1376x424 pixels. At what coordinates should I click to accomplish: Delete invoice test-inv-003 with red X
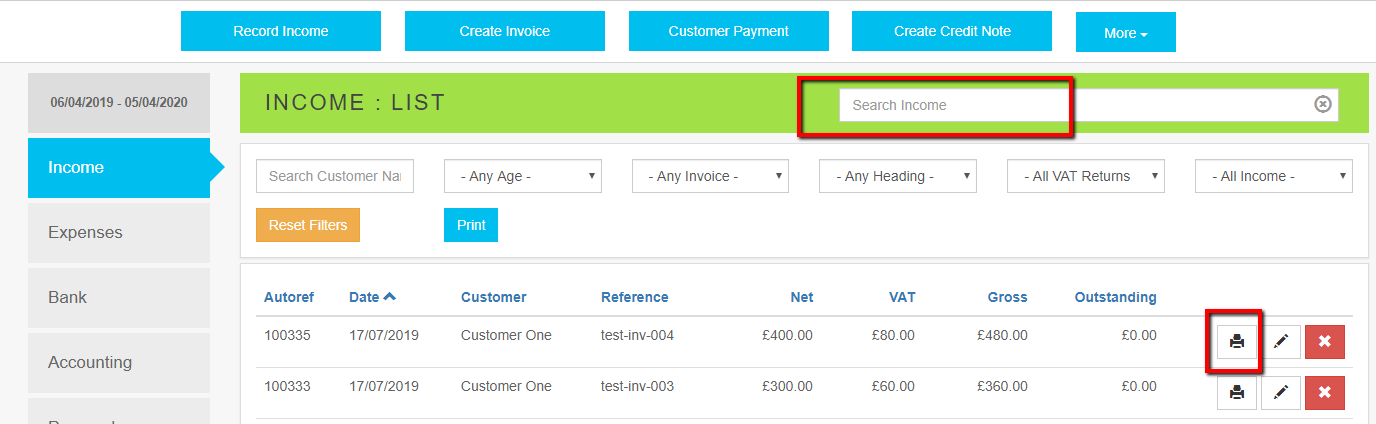(x=1325, y=393)
